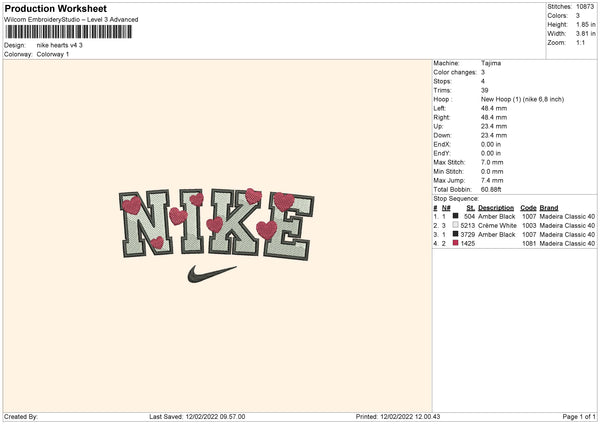Viewport: 600px width, 424px height.
Task: Click the black swoosh under the NIKE lettering
Action: pos(212,274)
